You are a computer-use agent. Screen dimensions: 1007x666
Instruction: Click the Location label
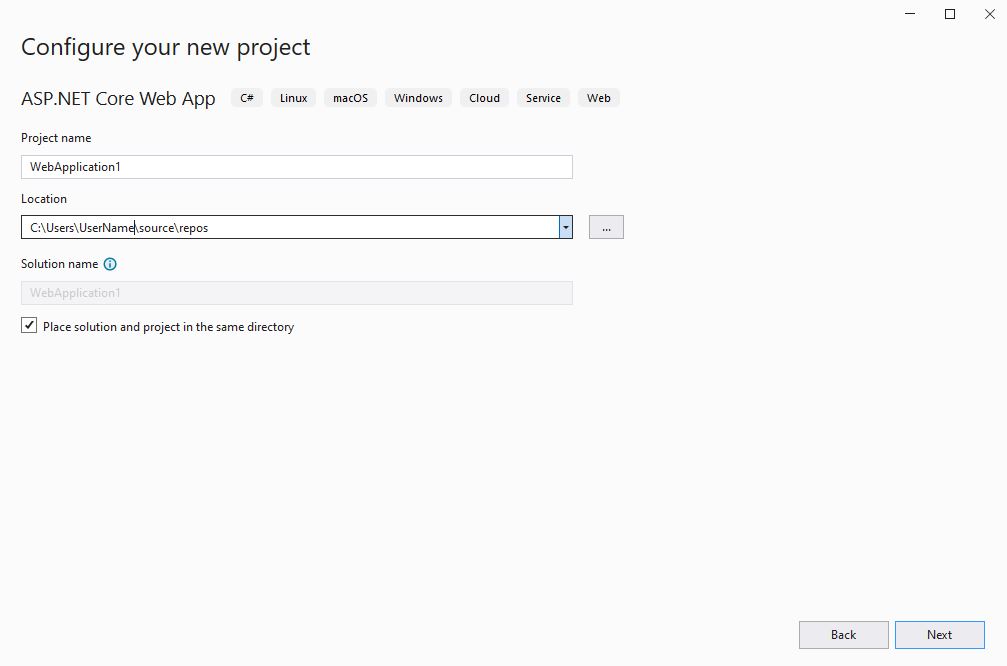pyautogui.click(x=44, y=199)
